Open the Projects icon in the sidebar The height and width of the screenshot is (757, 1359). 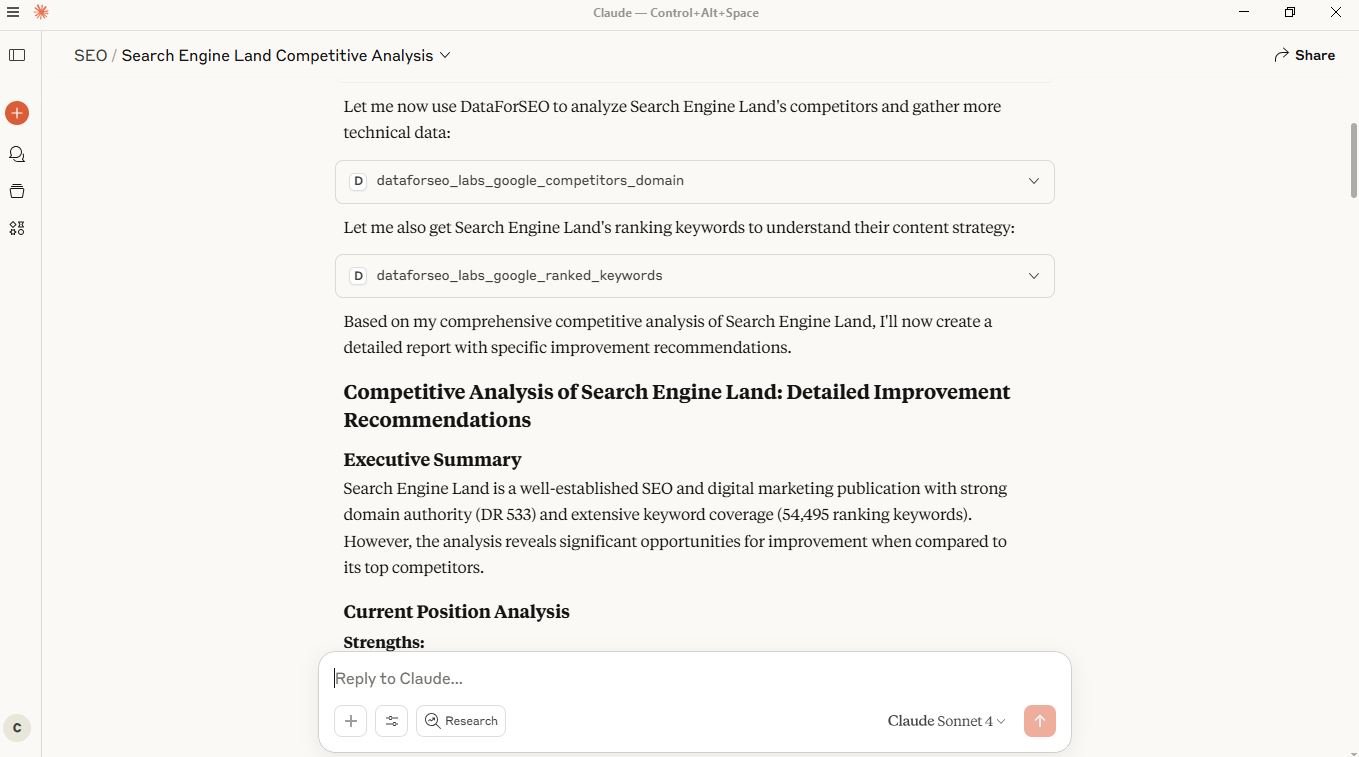coord(16,191)
